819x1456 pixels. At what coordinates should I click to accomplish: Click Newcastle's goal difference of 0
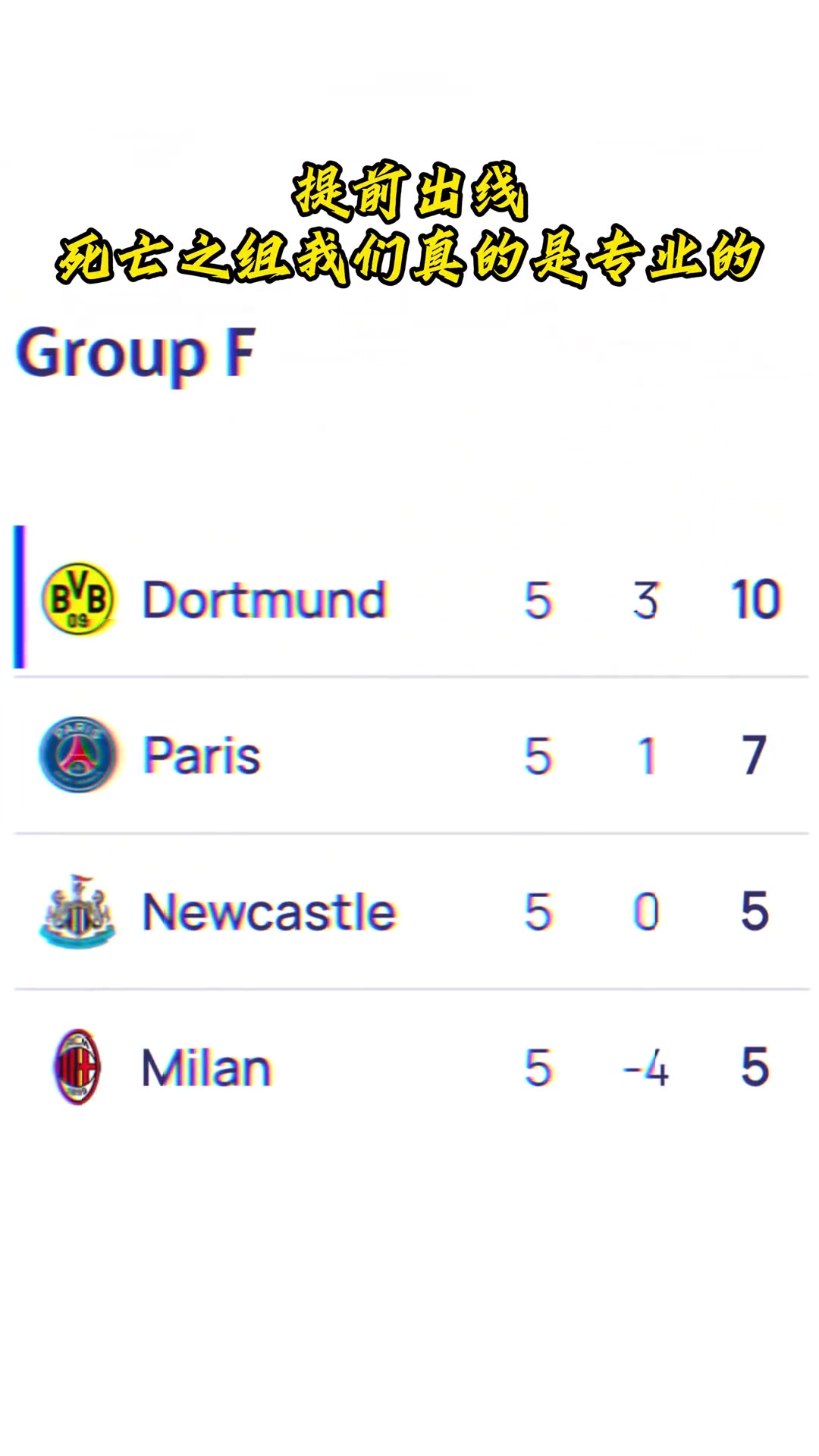tap(645, 912)
